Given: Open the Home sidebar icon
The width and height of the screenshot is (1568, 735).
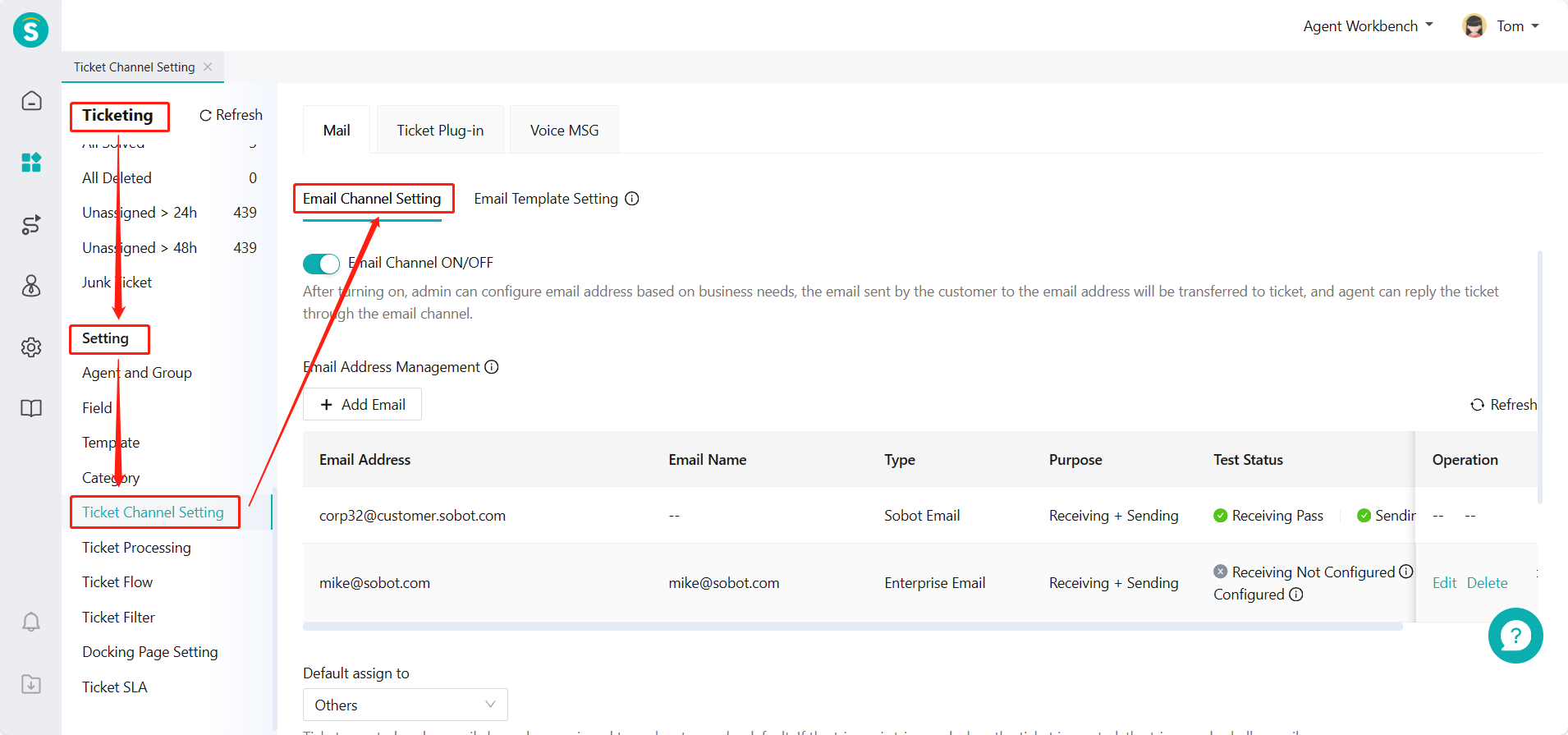Looking at the screenshot, I should (x=31, y=101).
